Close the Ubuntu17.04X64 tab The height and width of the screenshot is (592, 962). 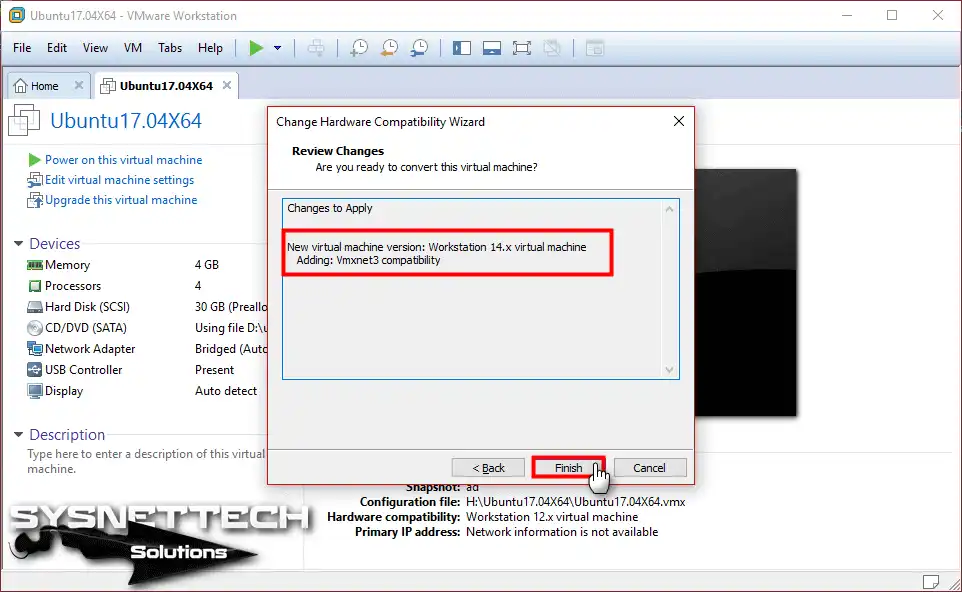pyautogui.click(x=227, y=85)
